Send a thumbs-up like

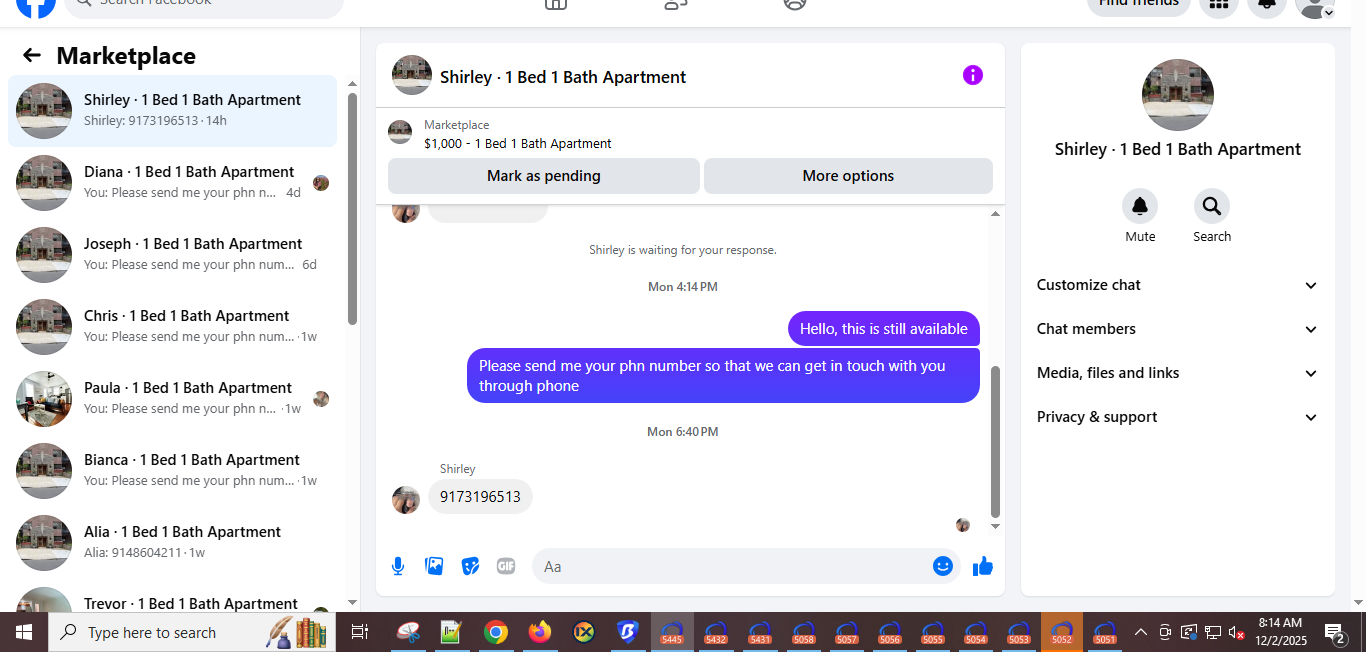coord(983,566)
